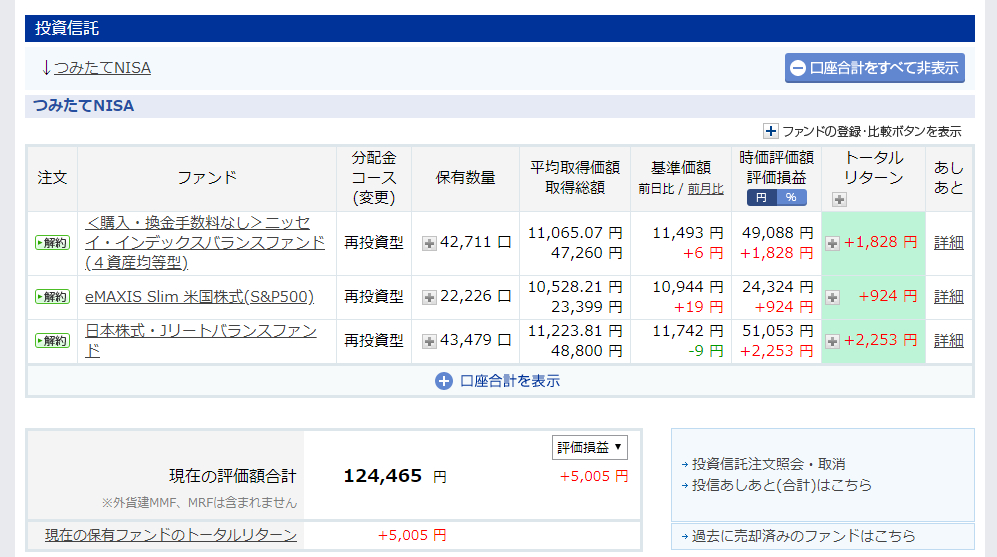Click 解約 for ニッセイ・インデックスバランスファンド
Viewport: 997px width, 557px height.
click(x=52, y=243)
